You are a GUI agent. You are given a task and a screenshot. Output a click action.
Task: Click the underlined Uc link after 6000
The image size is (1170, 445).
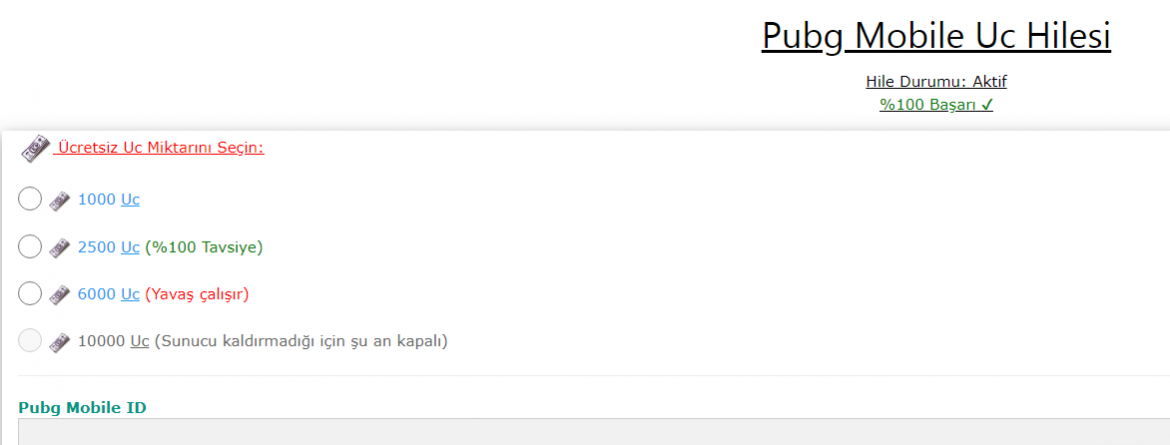(130, 294)
